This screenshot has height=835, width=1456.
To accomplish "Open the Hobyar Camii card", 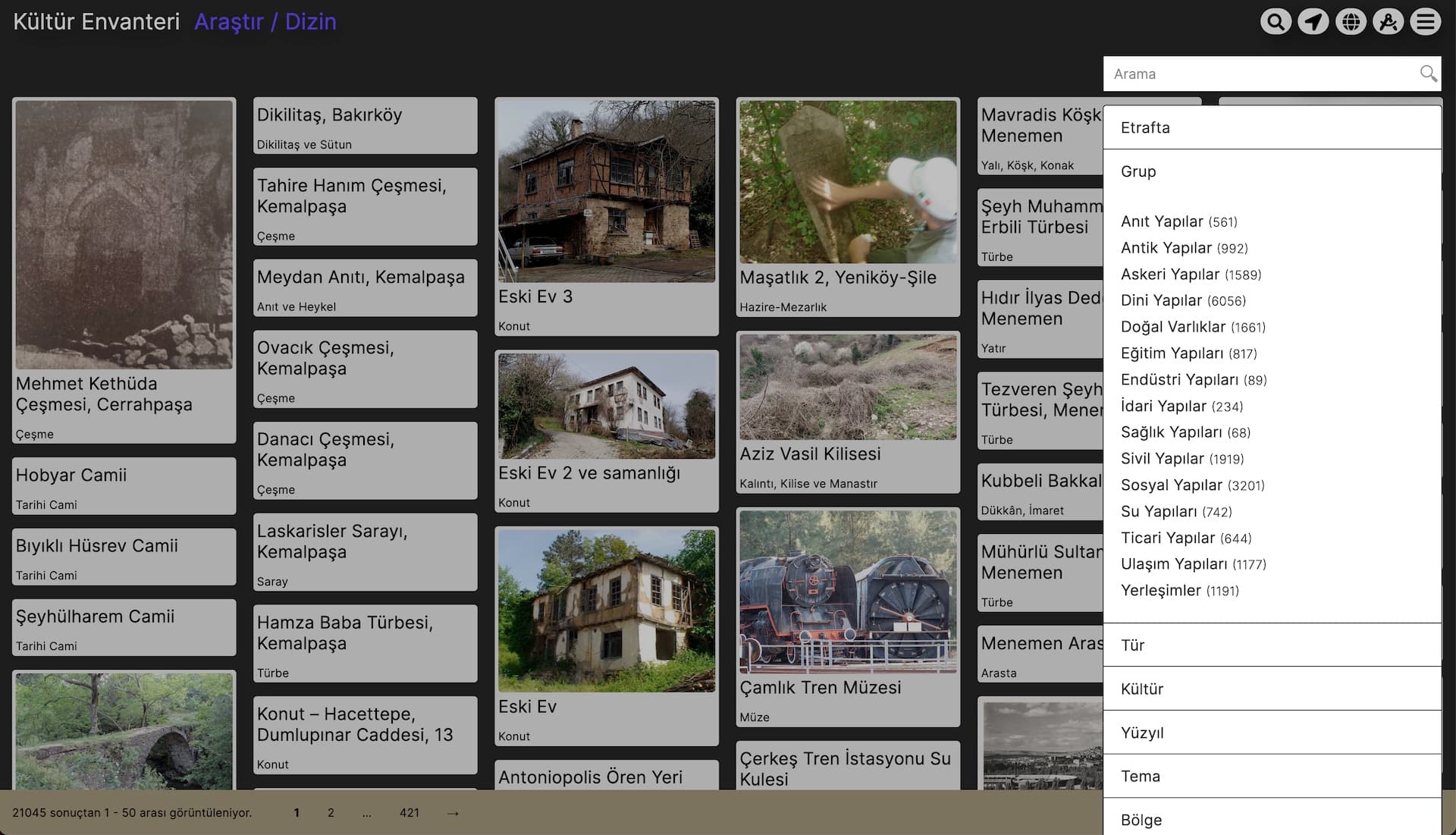I will coord(124,486).
